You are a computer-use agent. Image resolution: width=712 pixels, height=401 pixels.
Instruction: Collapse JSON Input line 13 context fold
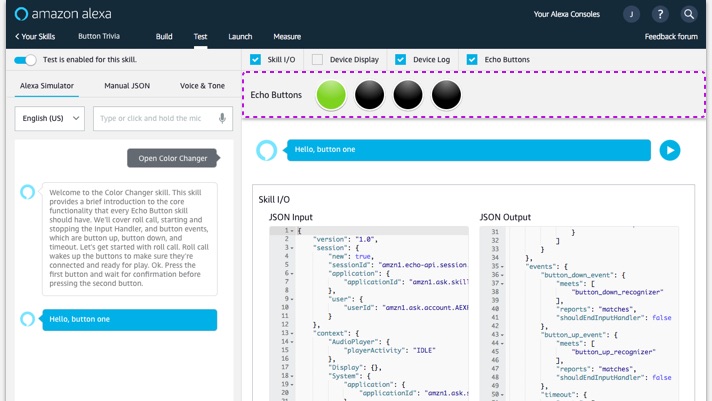tap(292, 333)
